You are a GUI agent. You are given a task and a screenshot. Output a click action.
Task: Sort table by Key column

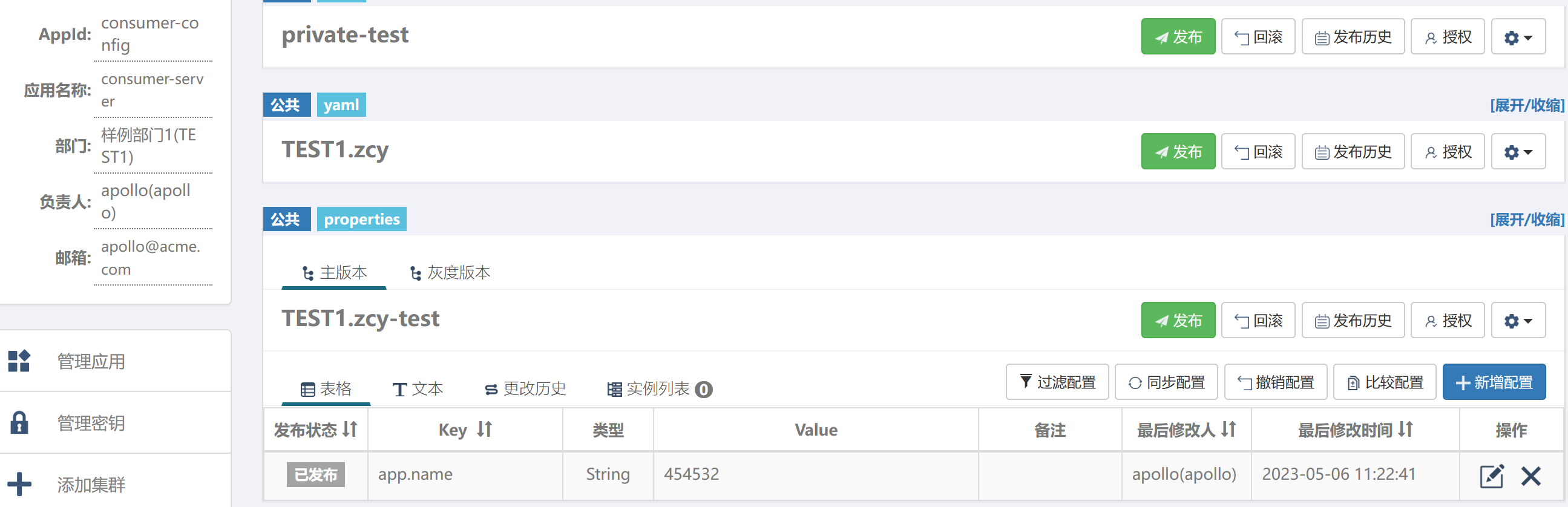coord(465,430)
